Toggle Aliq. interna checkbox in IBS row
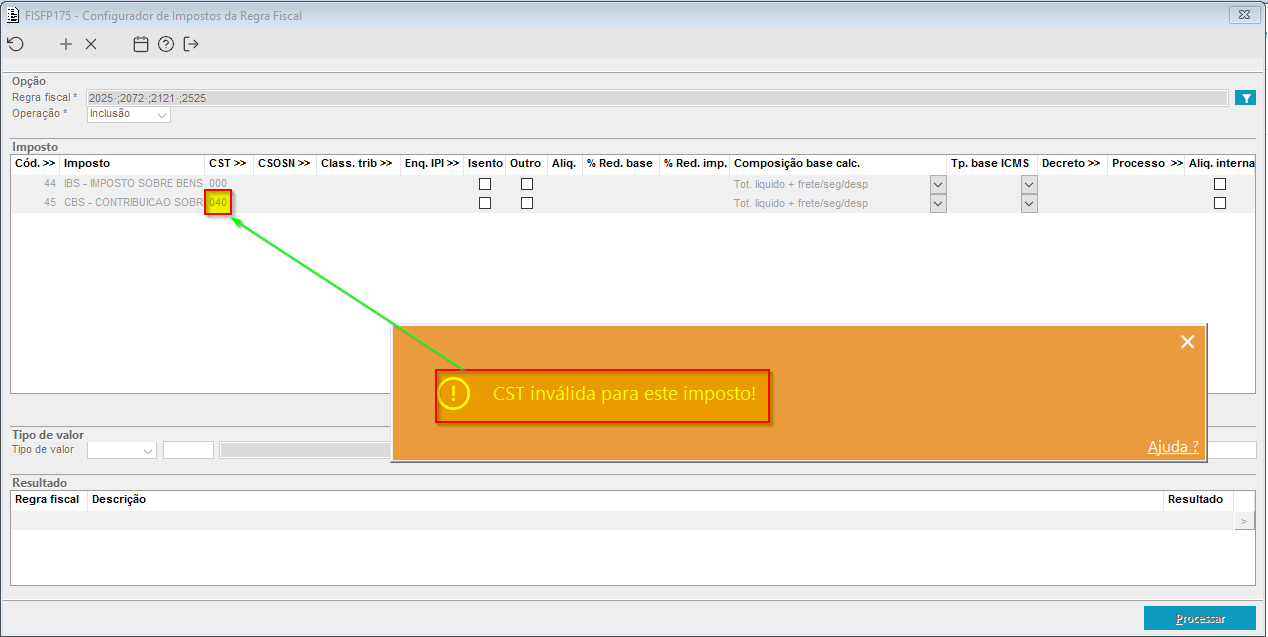The width and height of the screenshot is (1268, 637). click(x=1220, y=184)
